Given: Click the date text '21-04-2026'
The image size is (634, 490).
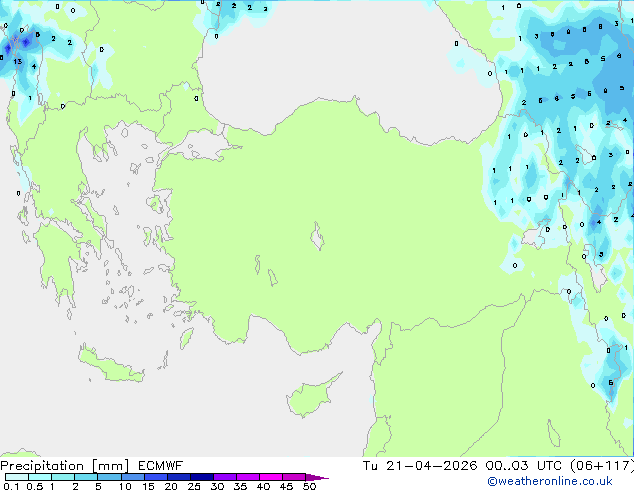Looking at the screenshot, I should point(431,466).
